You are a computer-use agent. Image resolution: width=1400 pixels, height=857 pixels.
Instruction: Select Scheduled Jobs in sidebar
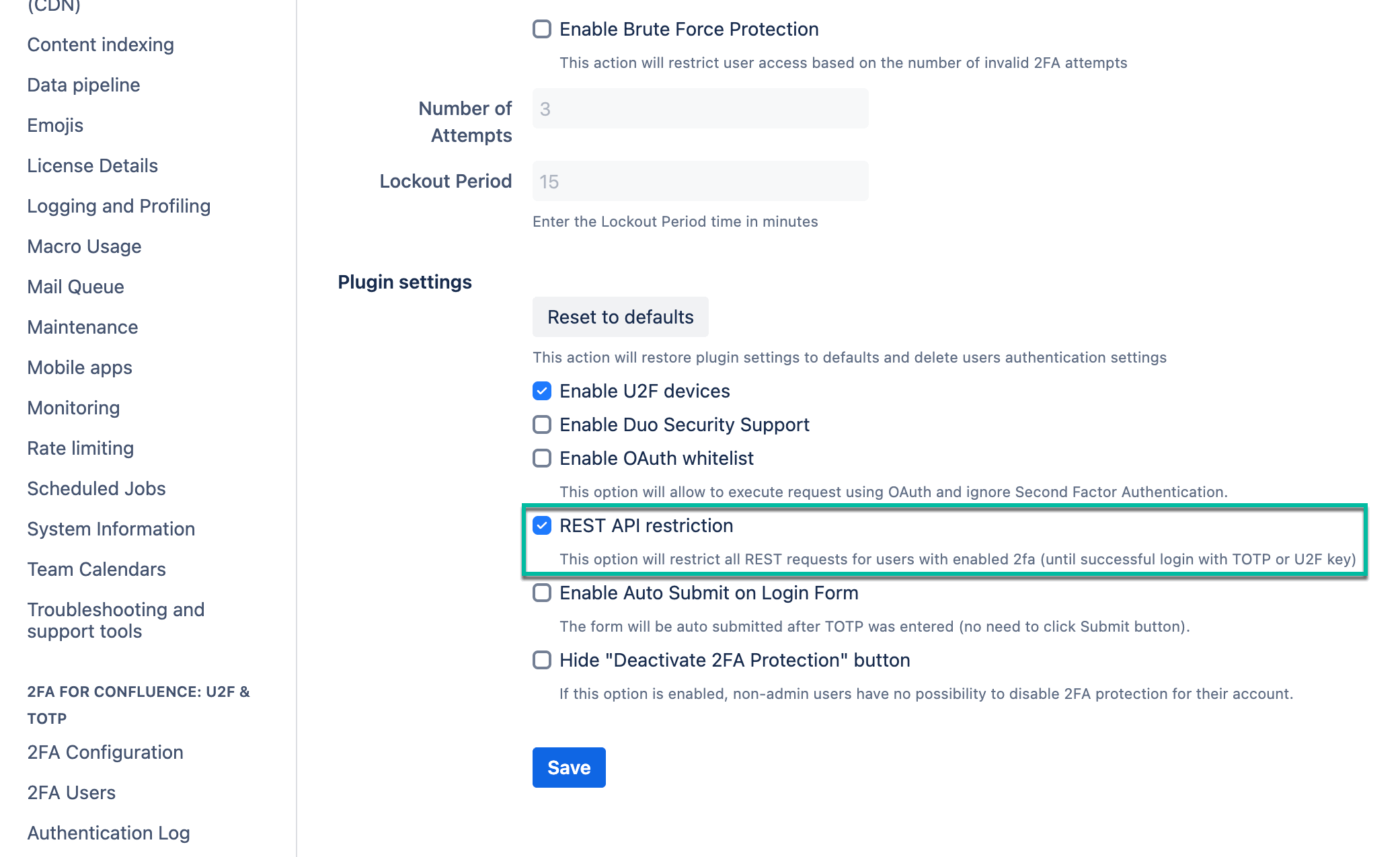click(96, 488)
